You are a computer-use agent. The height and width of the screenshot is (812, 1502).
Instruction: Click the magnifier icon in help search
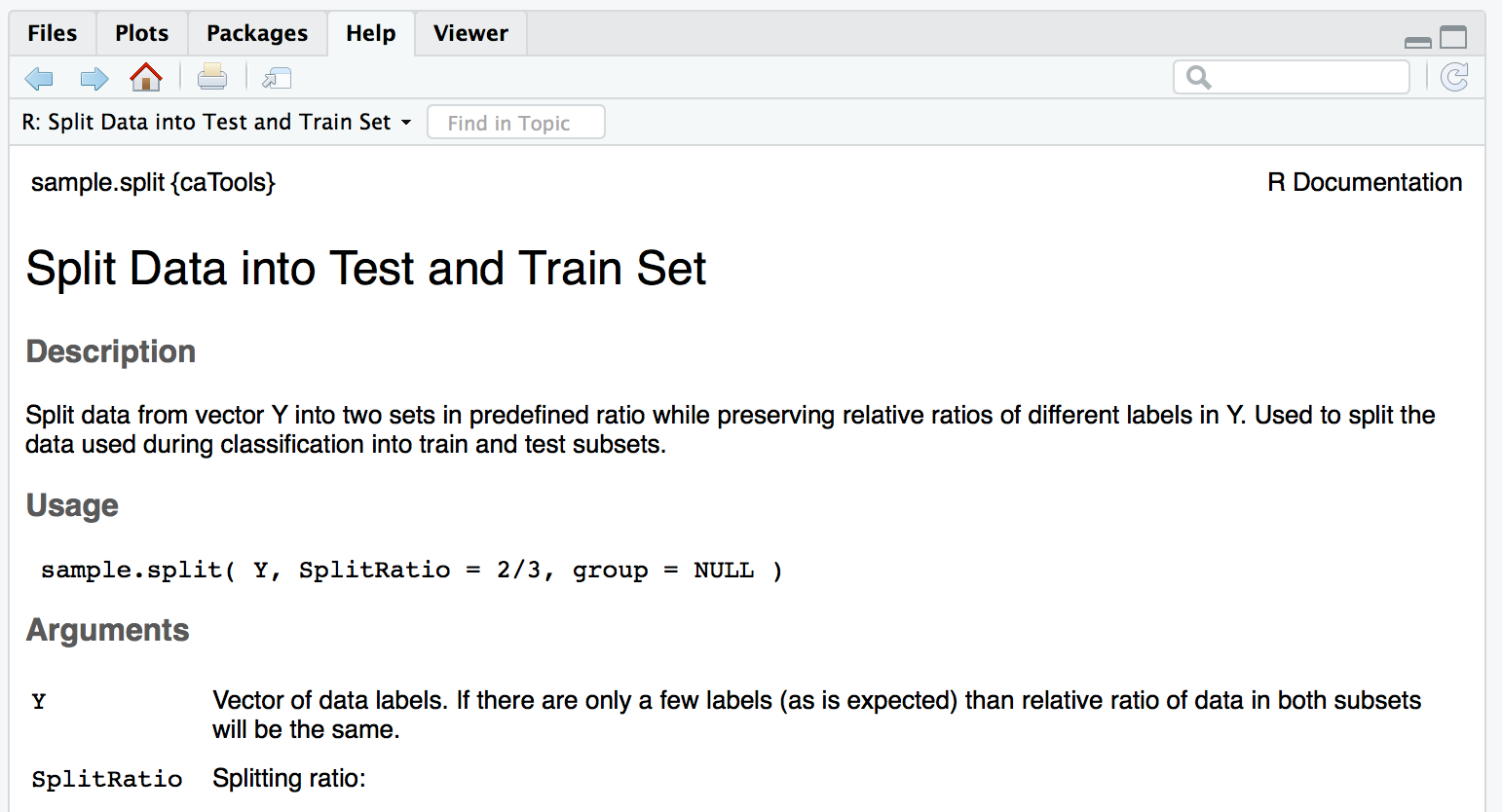[x=1199, y=78]
